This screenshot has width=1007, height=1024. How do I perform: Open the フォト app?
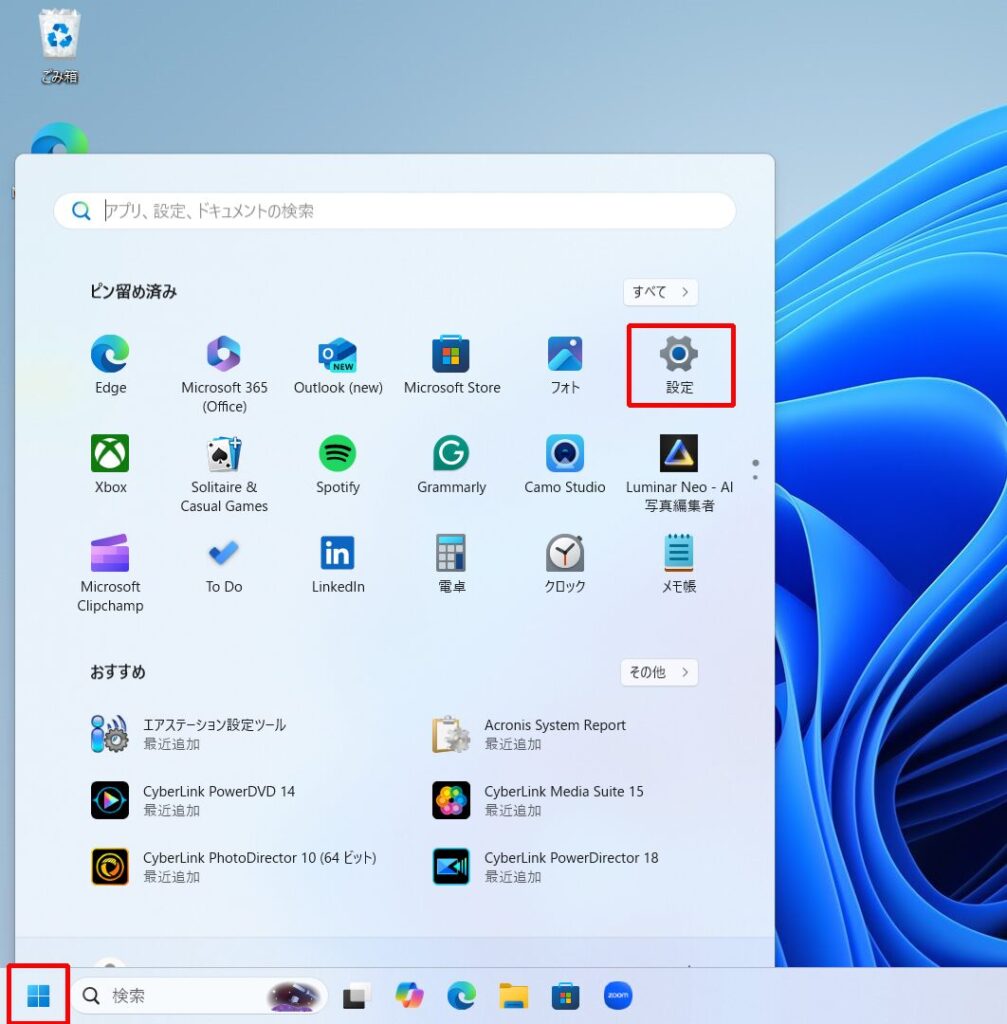tap(565, 365)
